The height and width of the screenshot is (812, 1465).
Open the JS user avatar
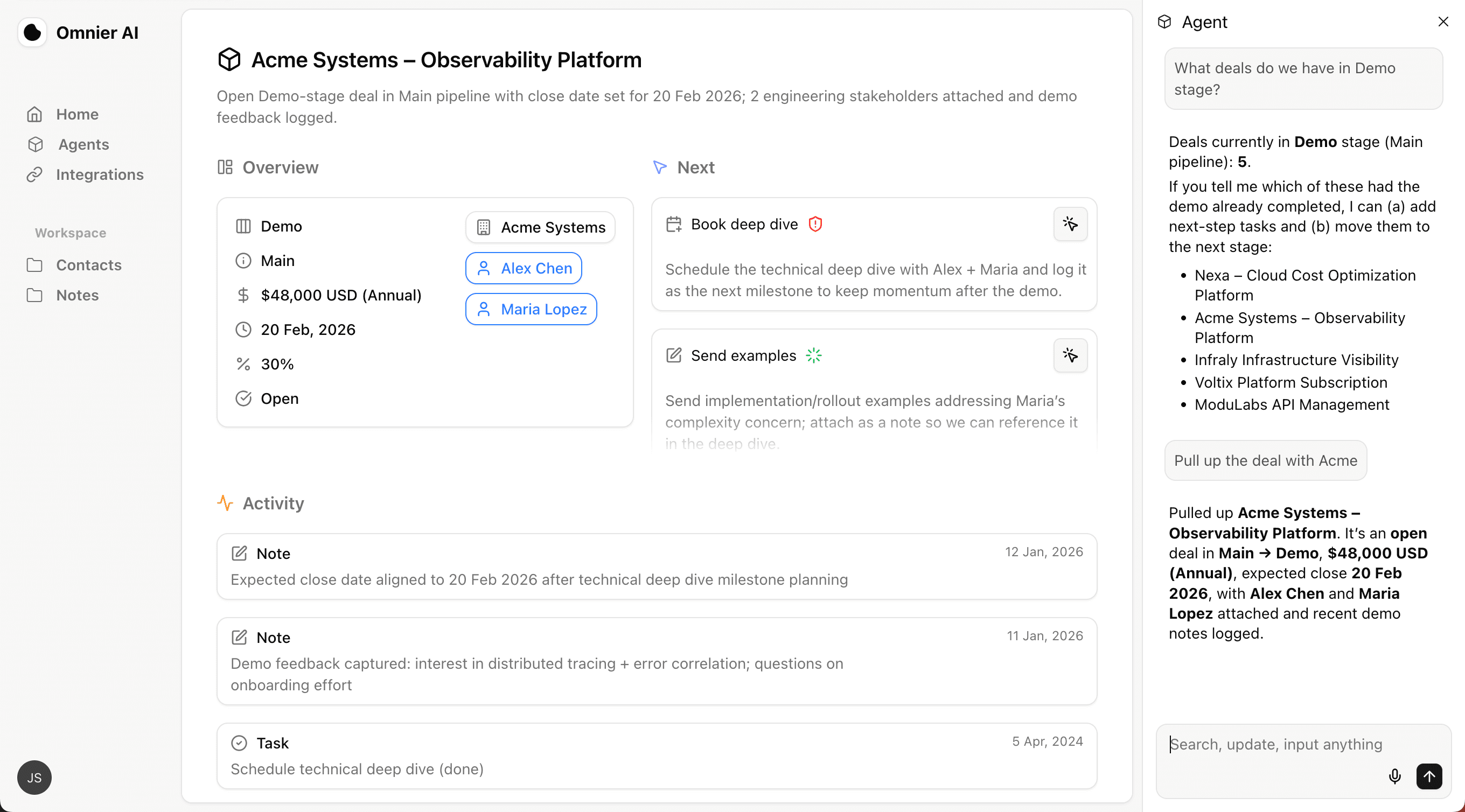(x=34, y=778)
